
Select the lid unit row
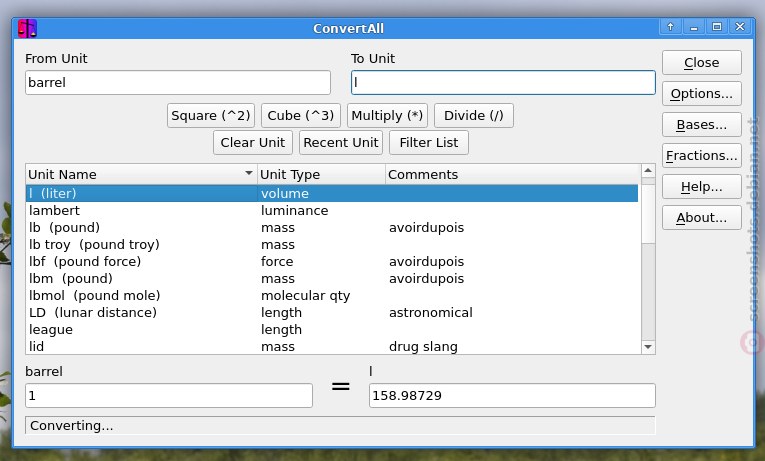click(x=332, y=346)
